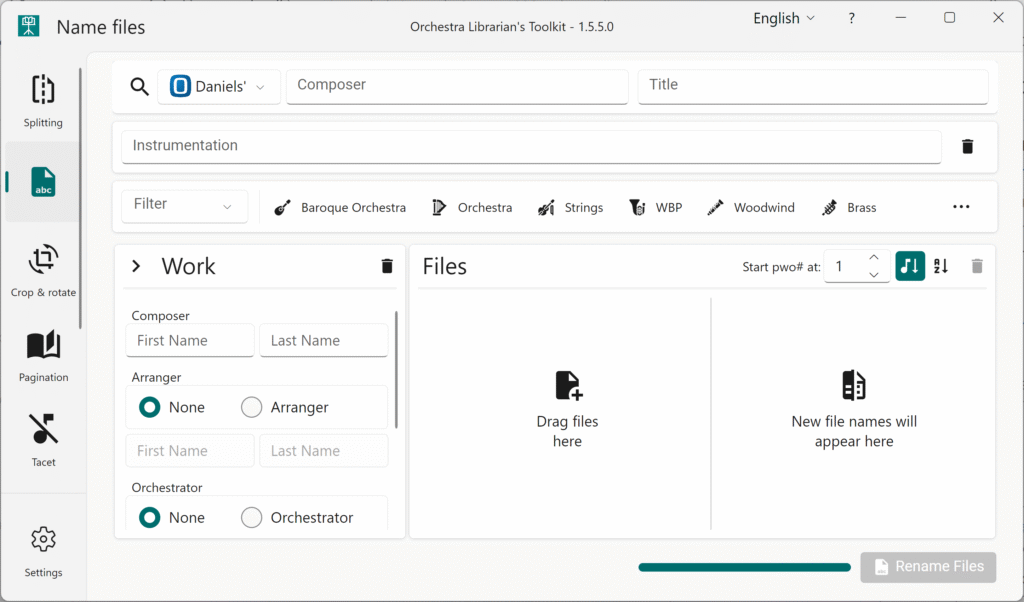Click Composer First Name field

tap(190, 340)
